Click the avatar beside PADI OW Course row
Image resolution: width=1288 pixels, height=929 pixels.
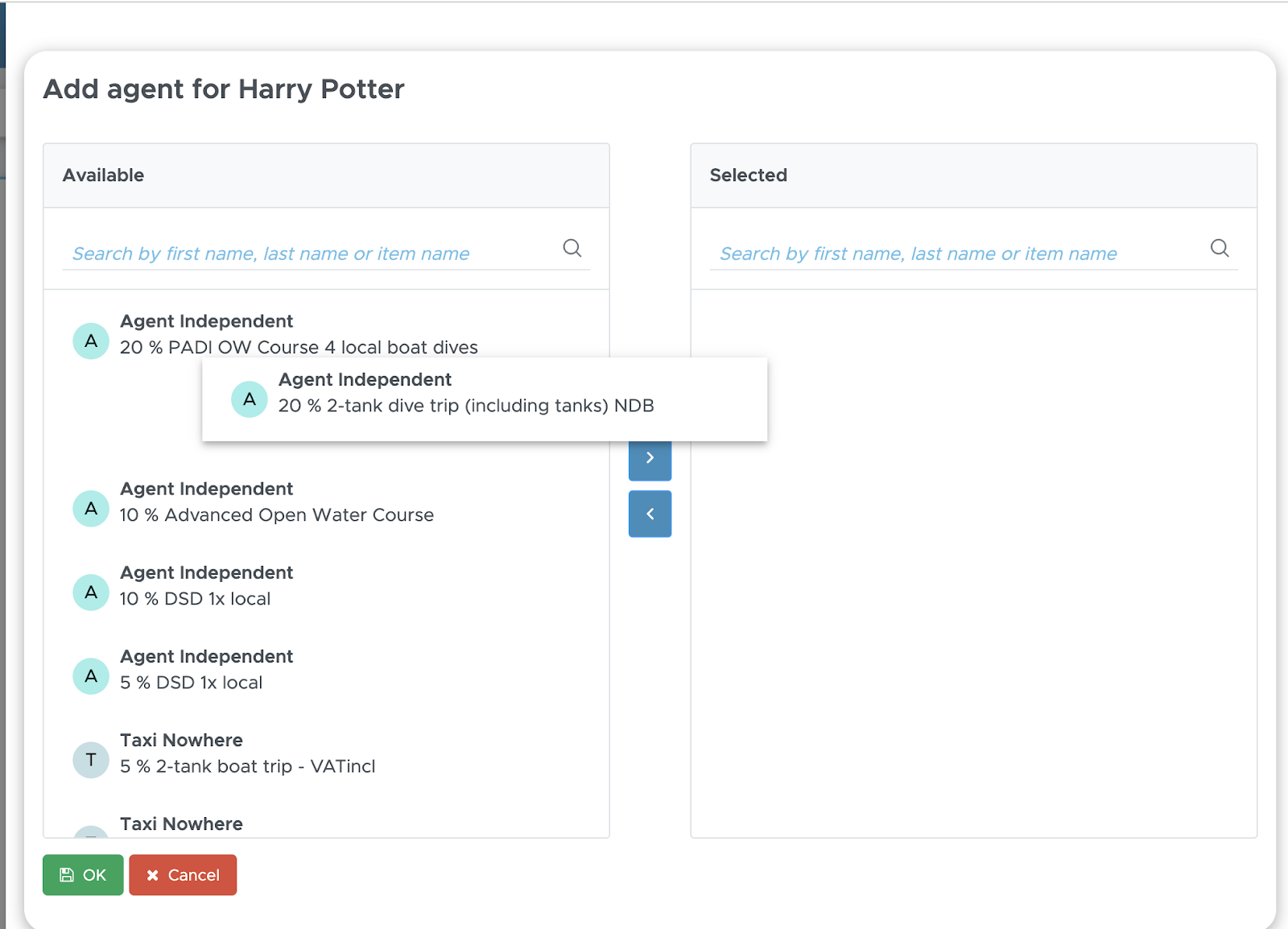click(x=91, y=341)
